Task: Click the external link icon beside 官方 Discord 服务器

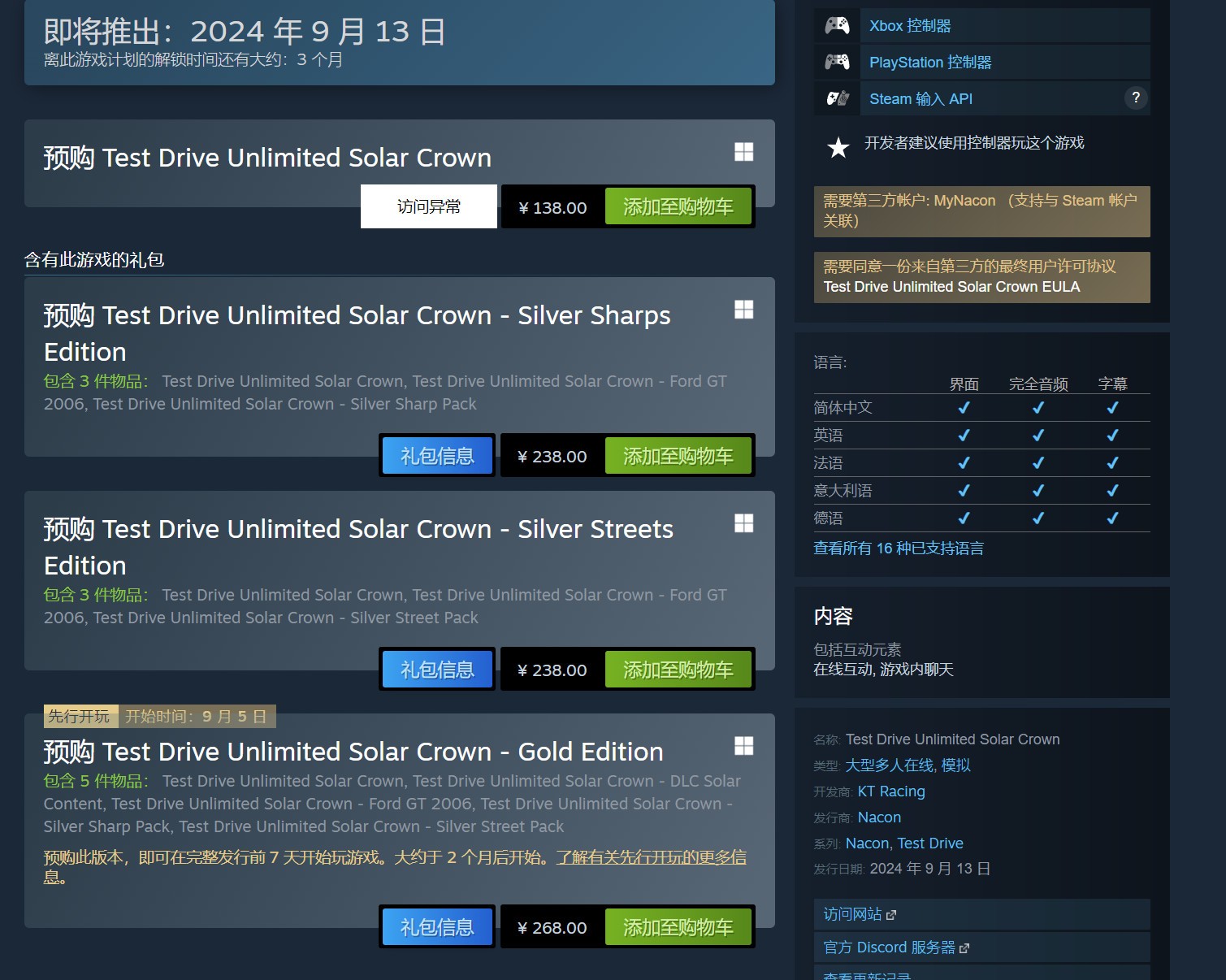Action: pos(965,947)
